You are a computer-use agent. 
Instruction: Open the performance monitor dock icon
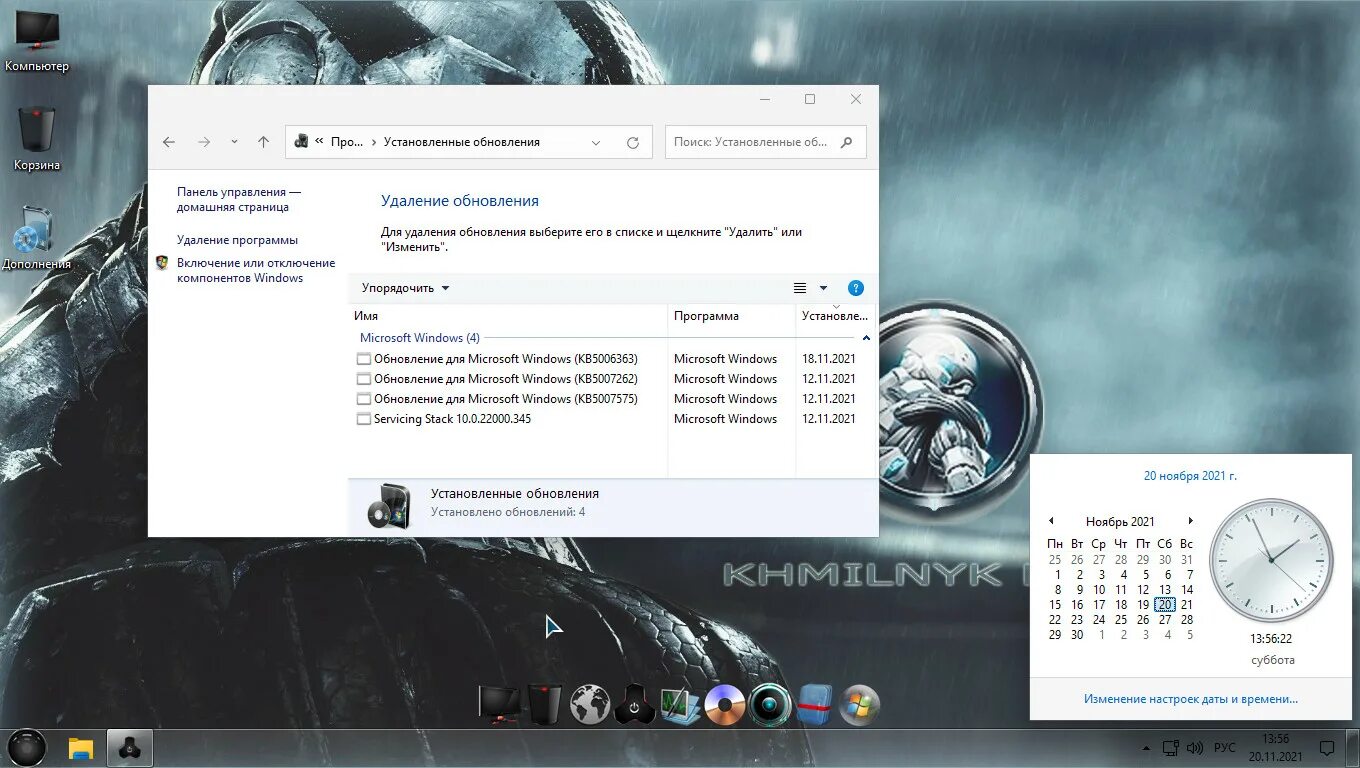pos(680,705)
